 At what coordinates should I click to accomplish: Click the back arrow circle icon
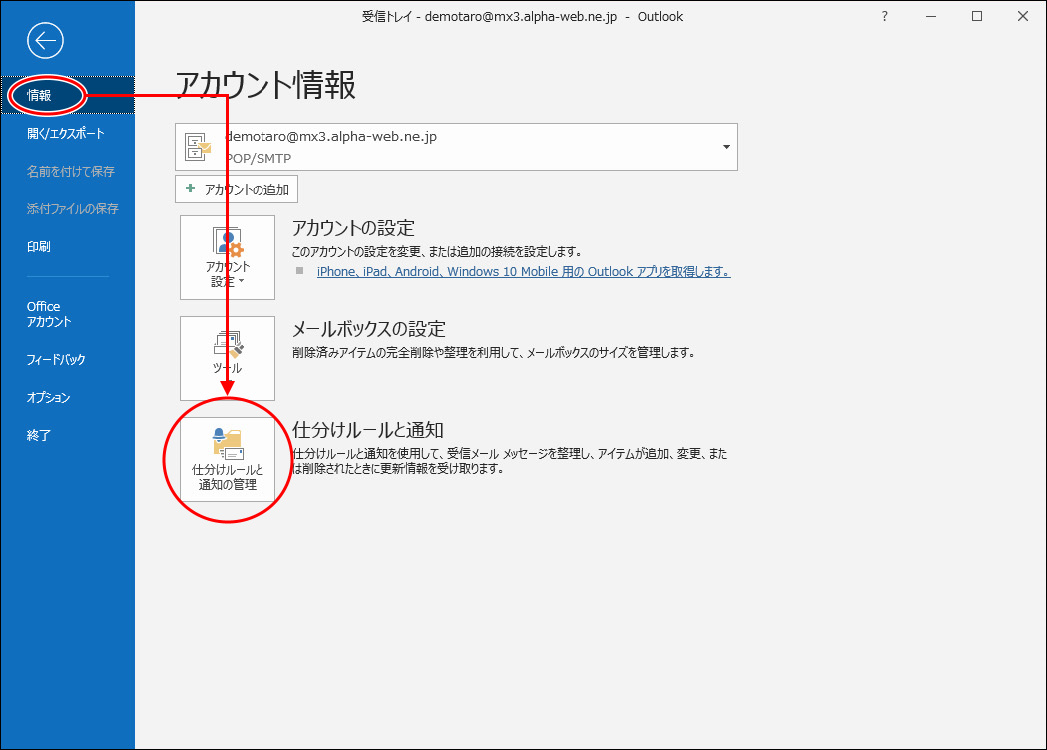pos(46,41)
